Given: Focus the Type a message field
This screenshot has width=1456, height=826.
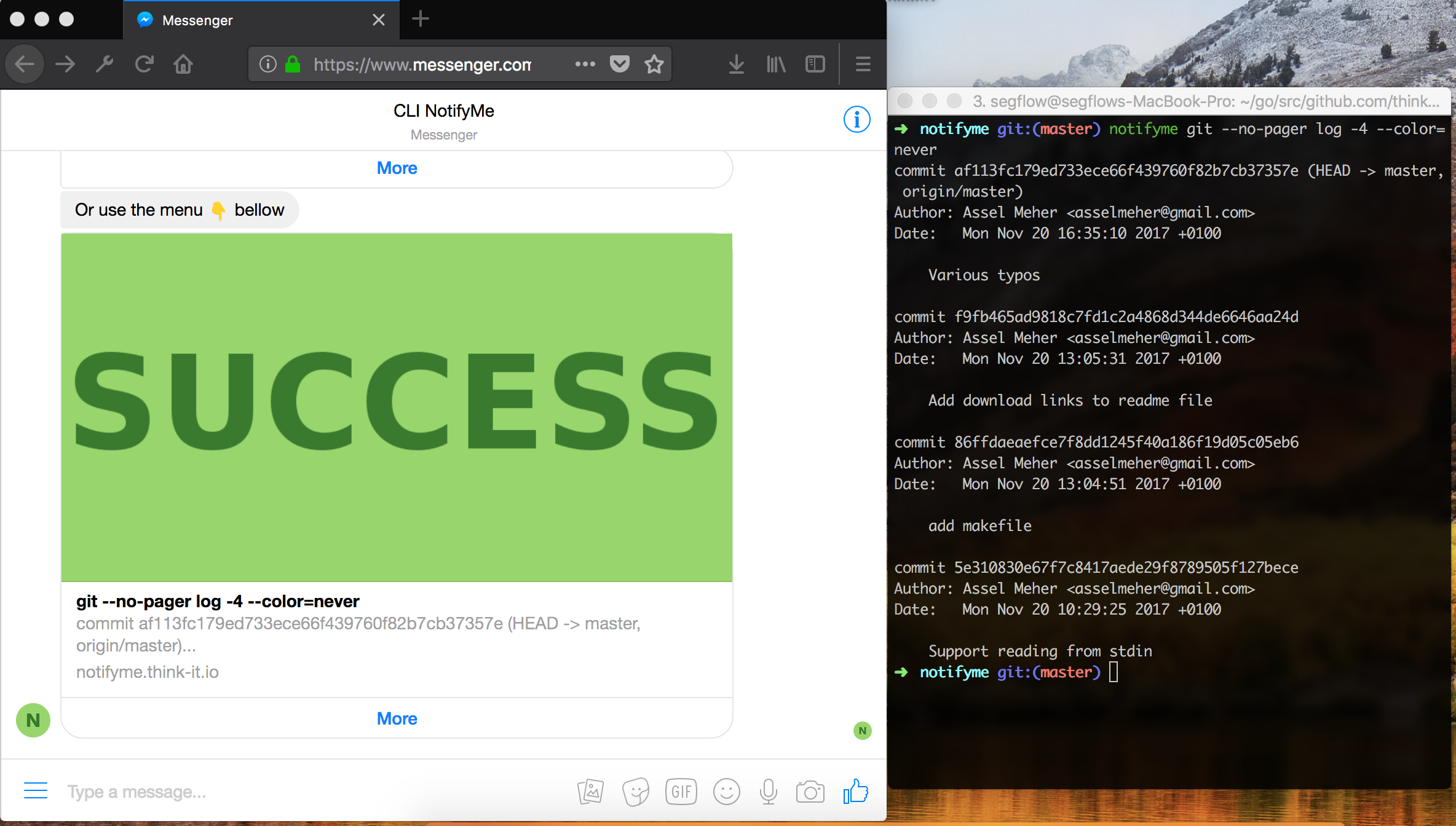Looking at the screenshot, I should pyautogui.click(x=307, y=792).
